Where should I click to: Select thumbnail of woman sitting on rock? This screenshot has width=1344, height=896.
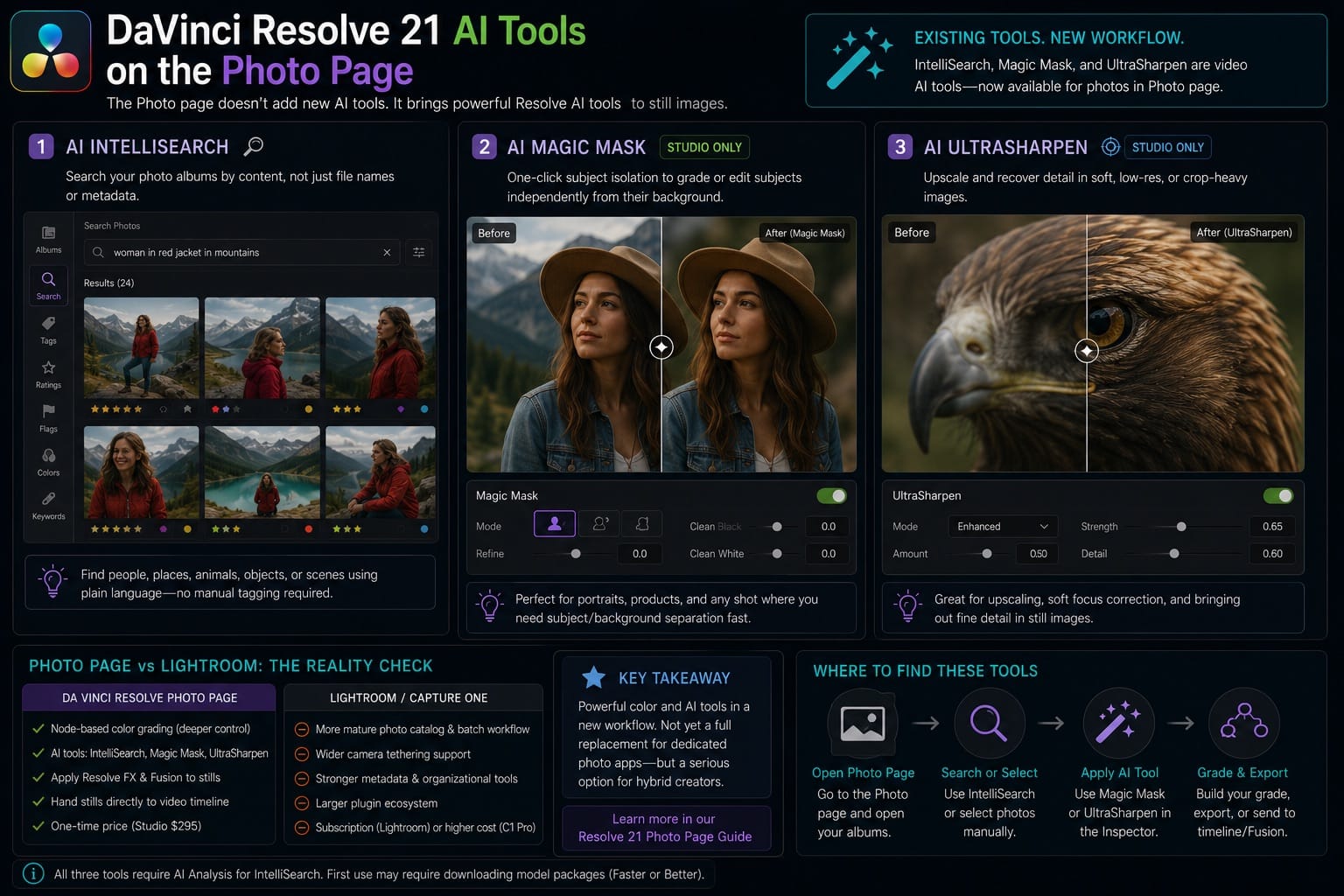click(x=380, y=472)
